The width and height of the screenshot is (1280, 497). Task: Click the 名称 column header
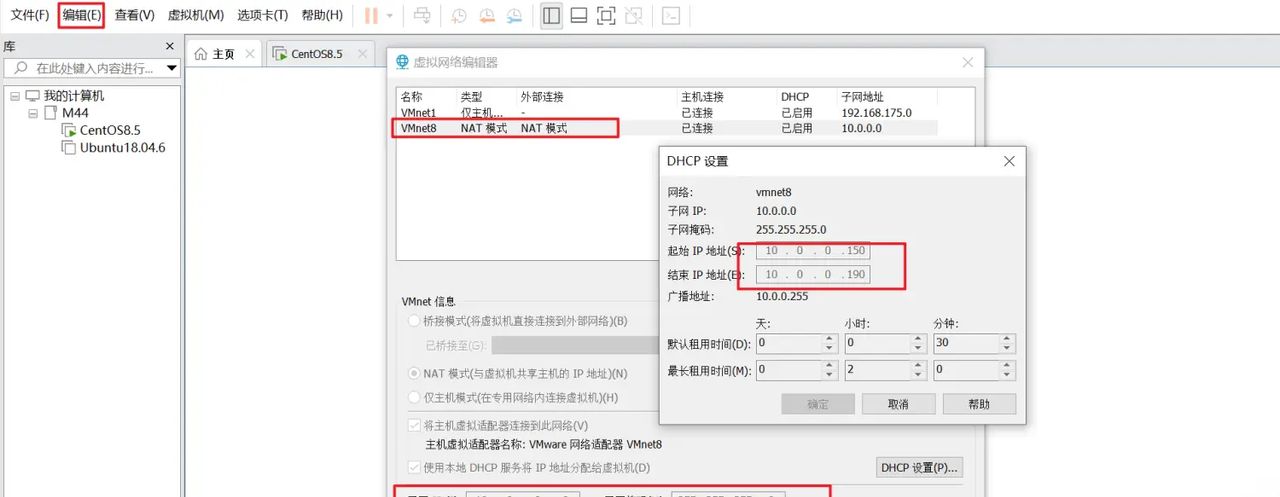[x=427, y=97]
